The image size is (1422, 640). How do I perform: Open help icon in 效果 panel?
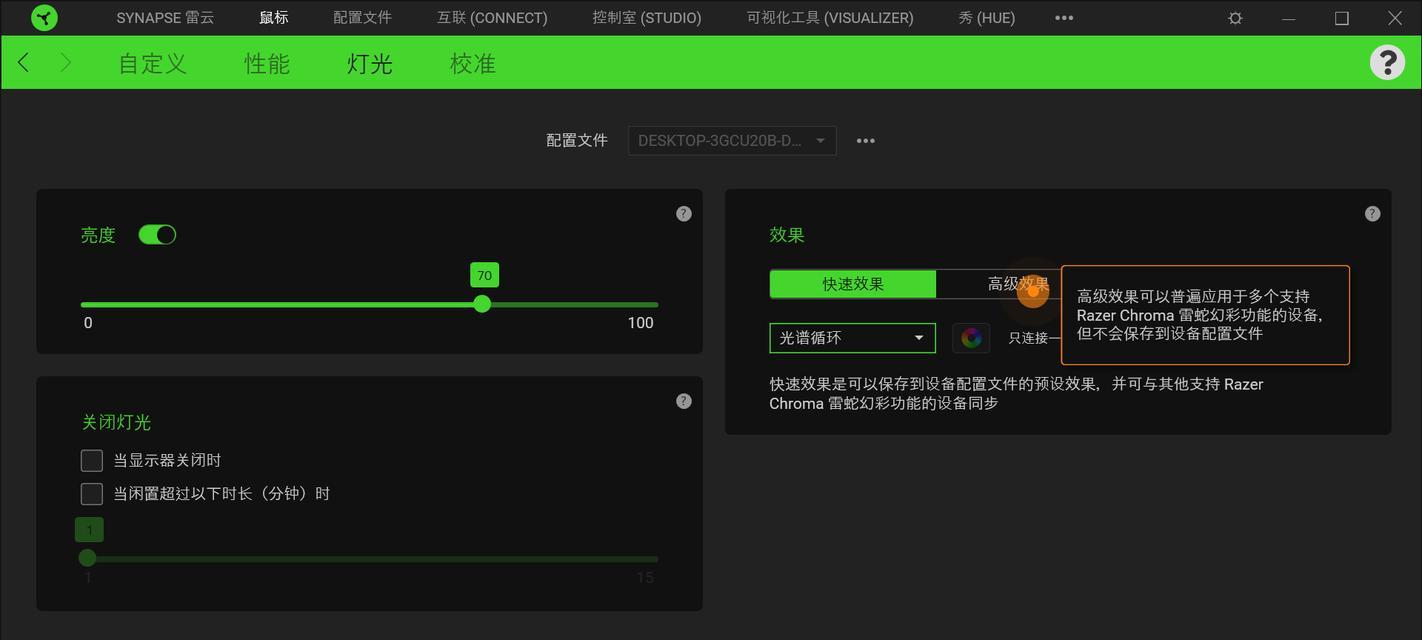pyautogui.click(x=1372, y=214)
